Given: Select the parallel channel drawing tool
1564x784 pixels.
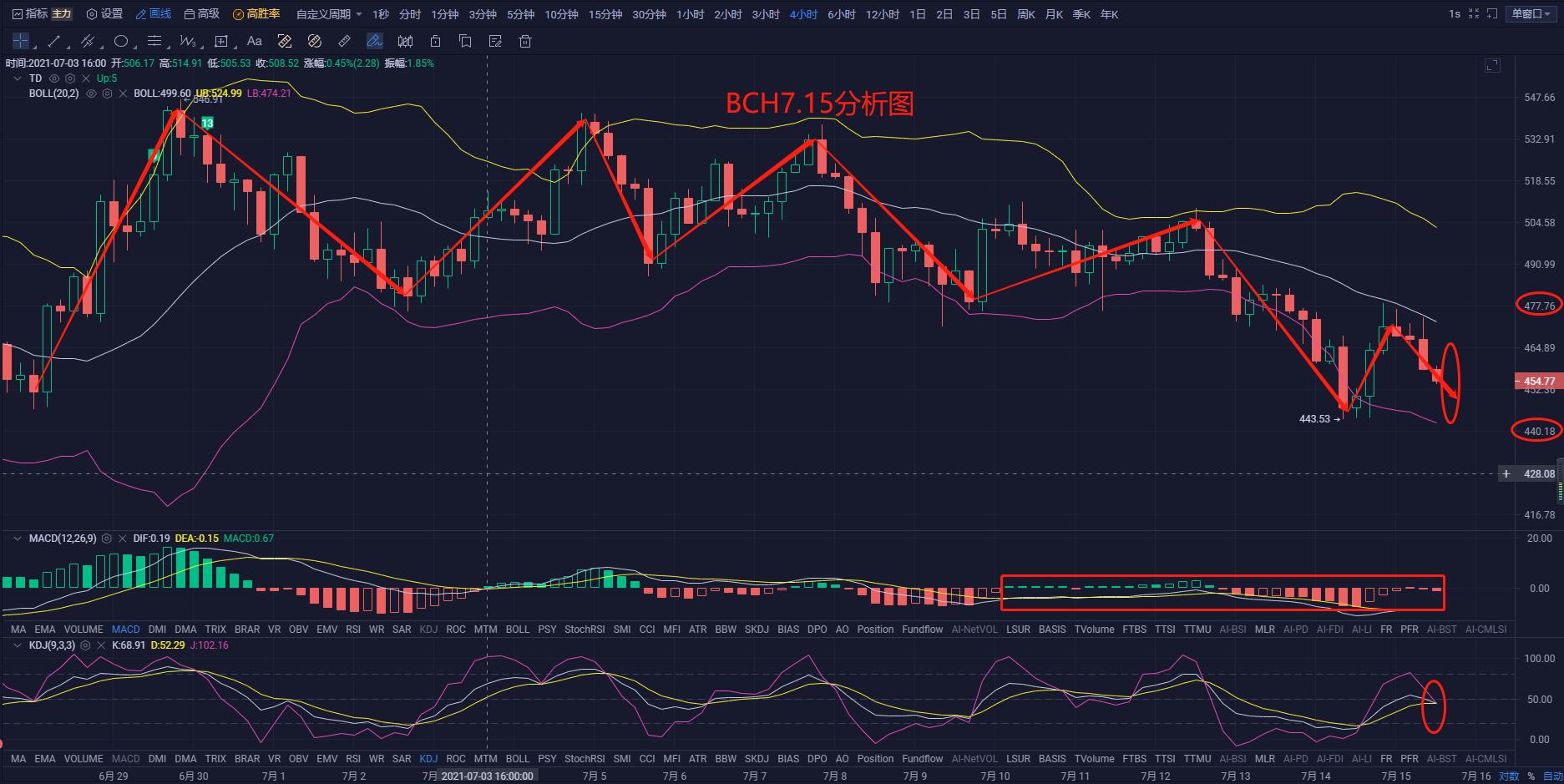Looking at the screenshot, I should (88, 41).
